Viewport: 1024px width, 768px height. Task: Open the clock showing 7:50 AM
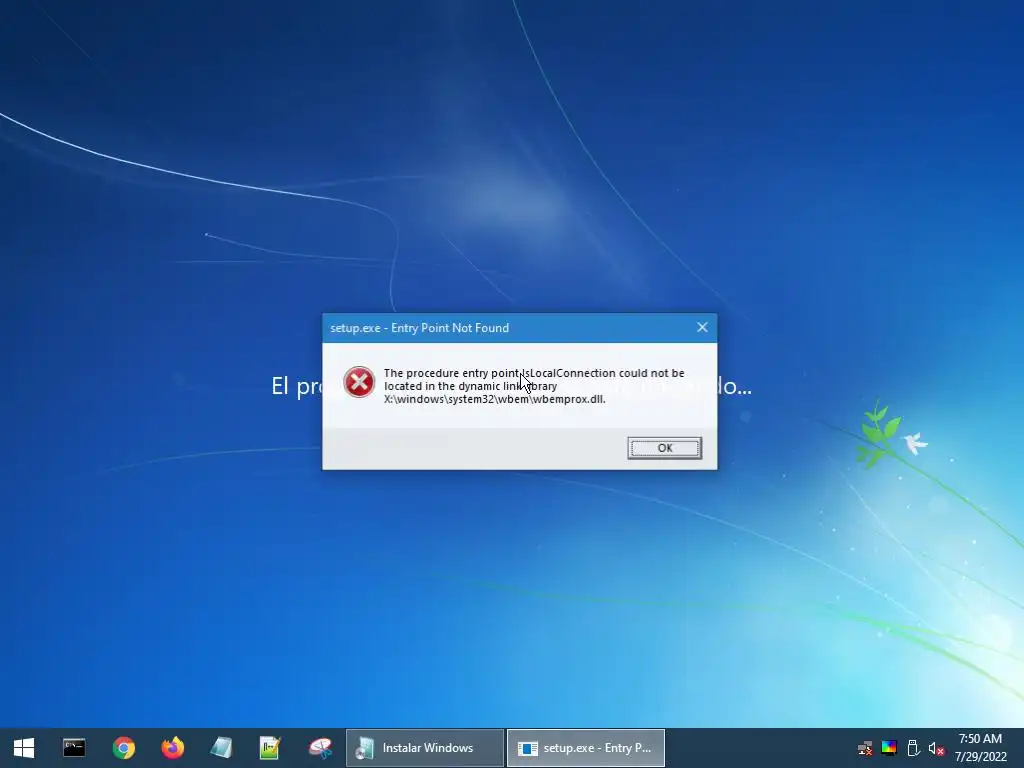pos(980,748)
